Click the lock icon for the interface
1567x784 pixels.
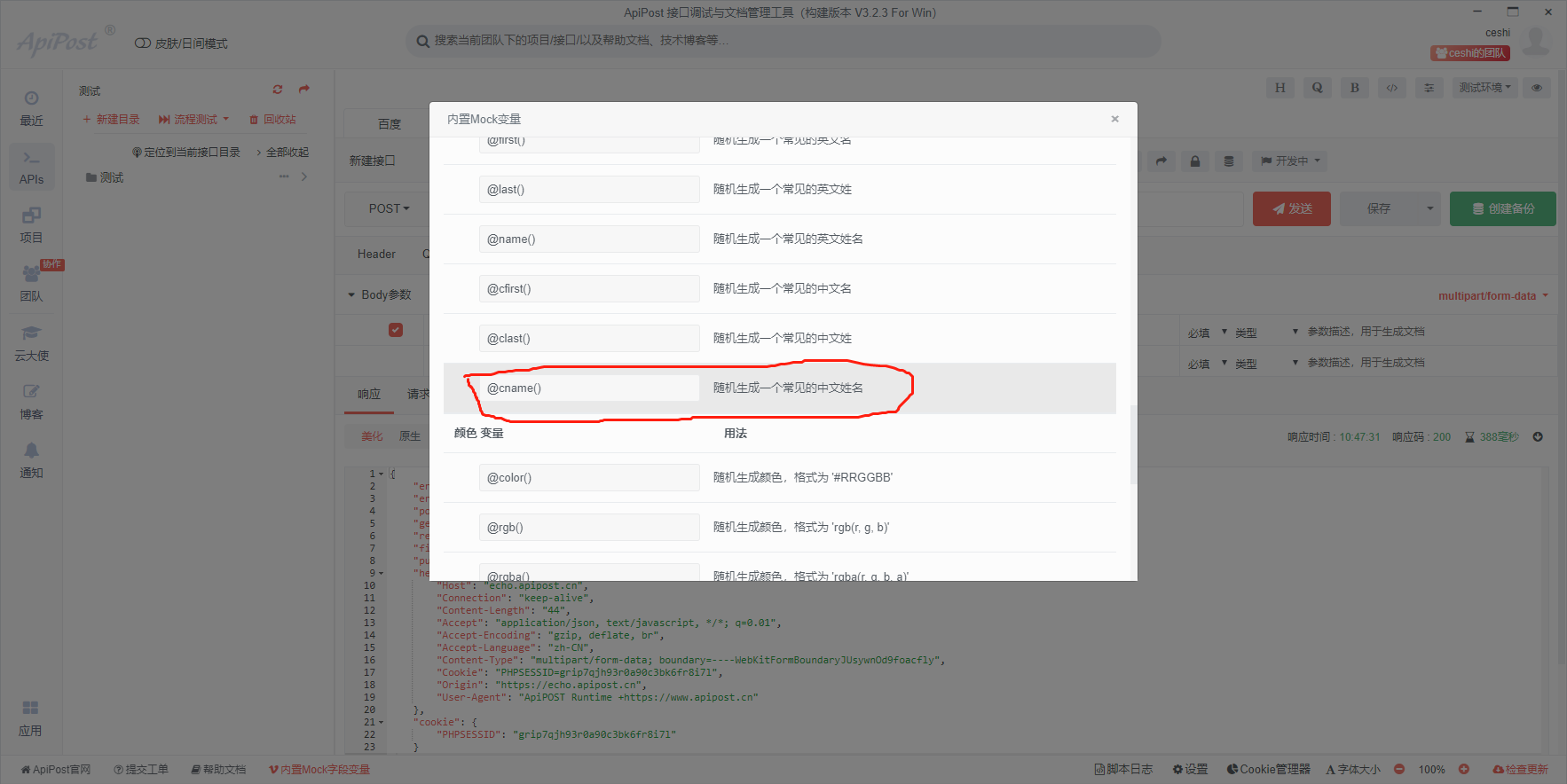1195,161
